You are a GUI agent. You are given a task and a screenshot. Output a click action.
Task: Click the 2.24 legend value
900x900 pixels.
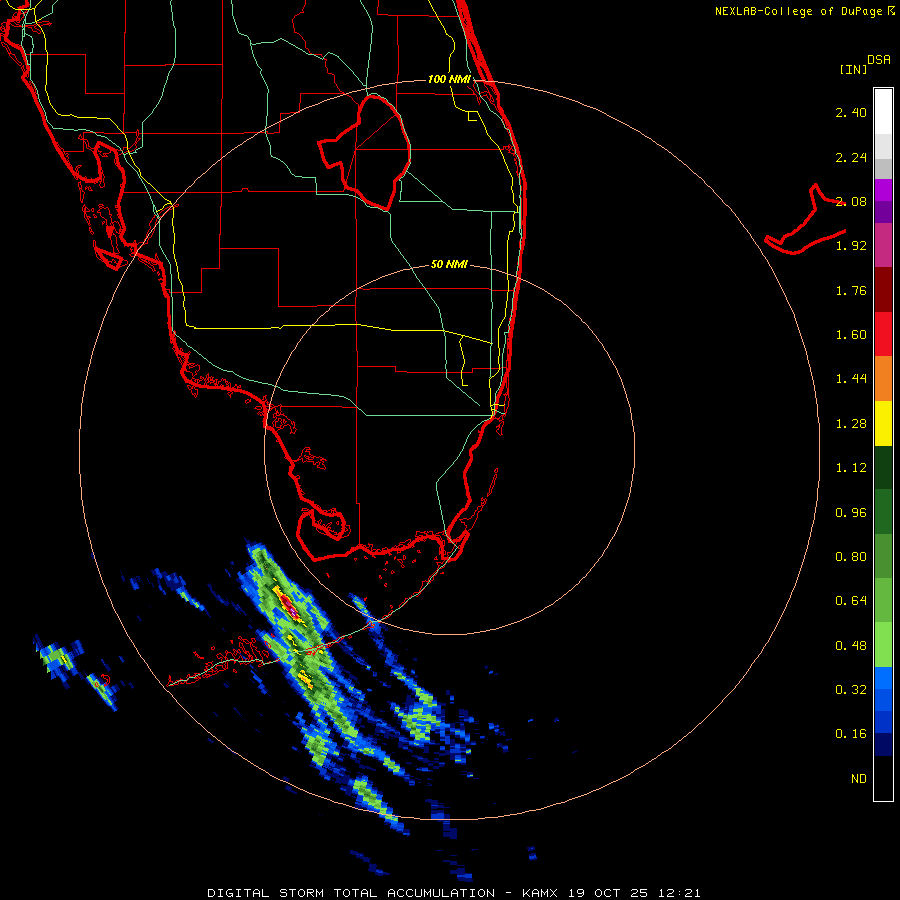(x=851, y=157)
